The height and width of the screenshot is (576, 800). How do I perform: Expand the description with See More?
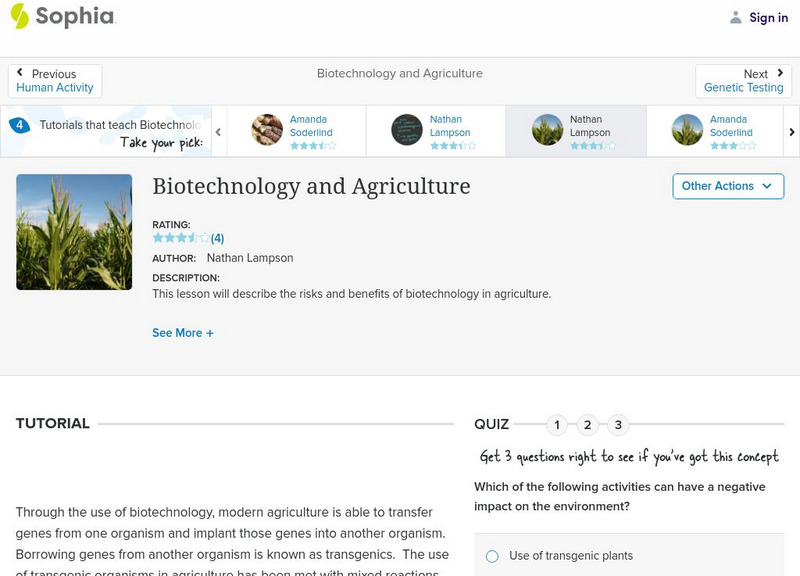click(183, 332)
